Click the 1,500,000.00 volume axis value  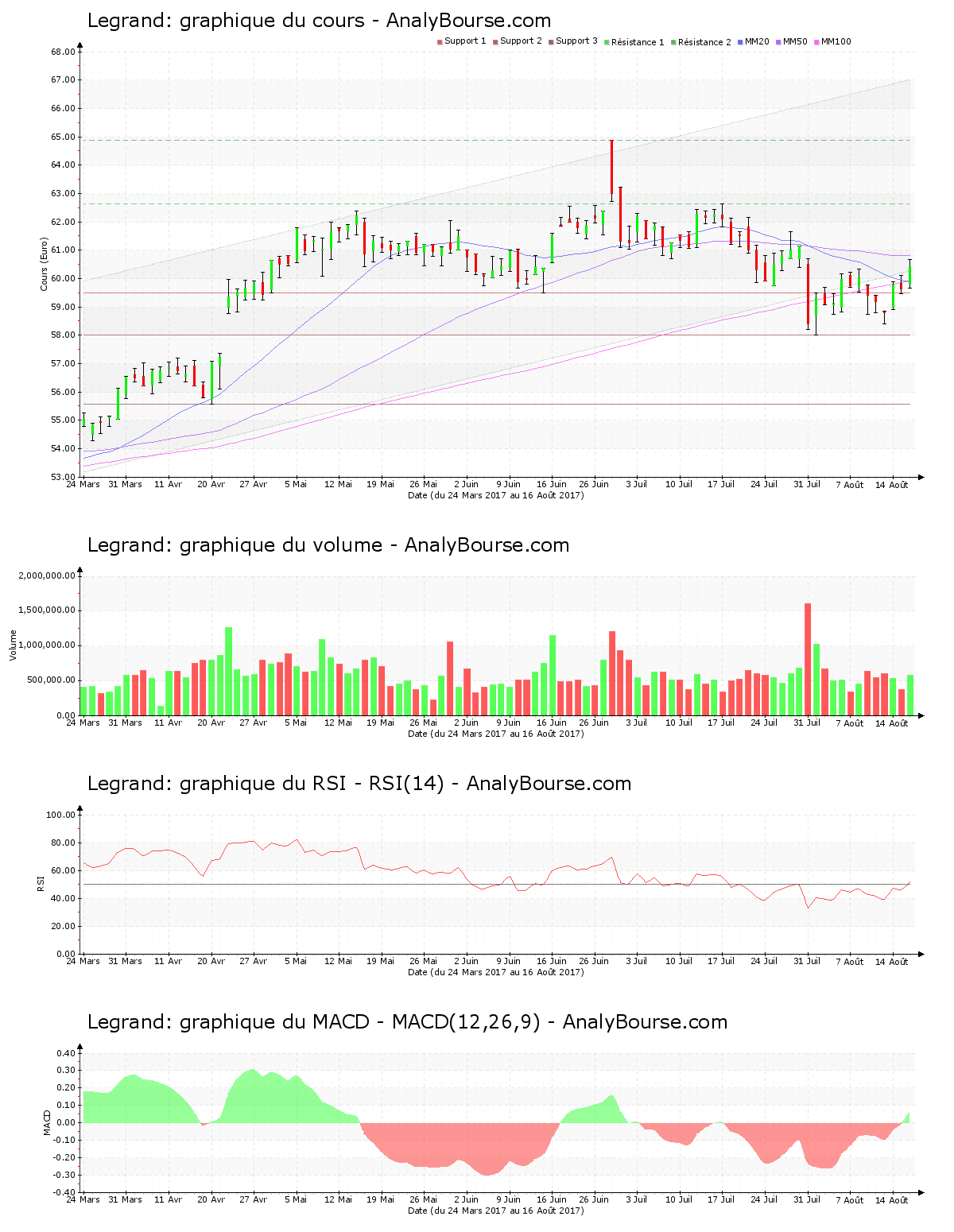click(47, 610)
